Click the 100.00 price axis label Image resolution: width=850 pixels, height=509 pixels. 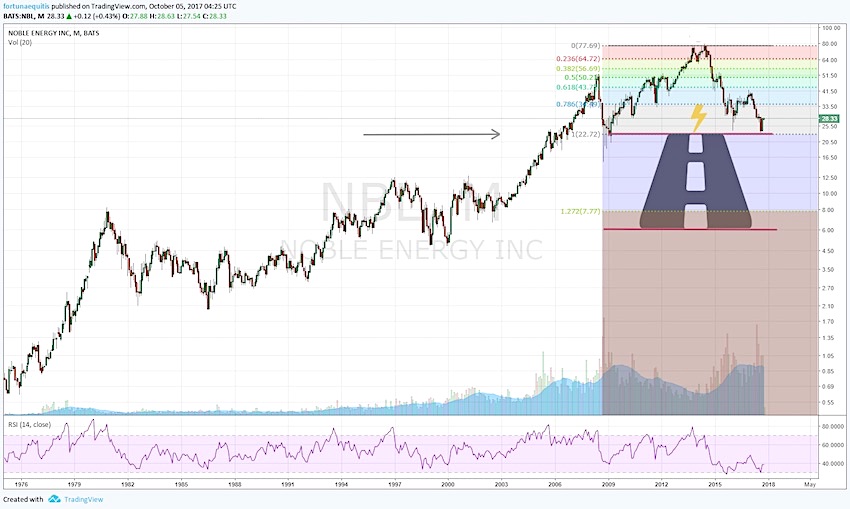(x=830, y=28)
